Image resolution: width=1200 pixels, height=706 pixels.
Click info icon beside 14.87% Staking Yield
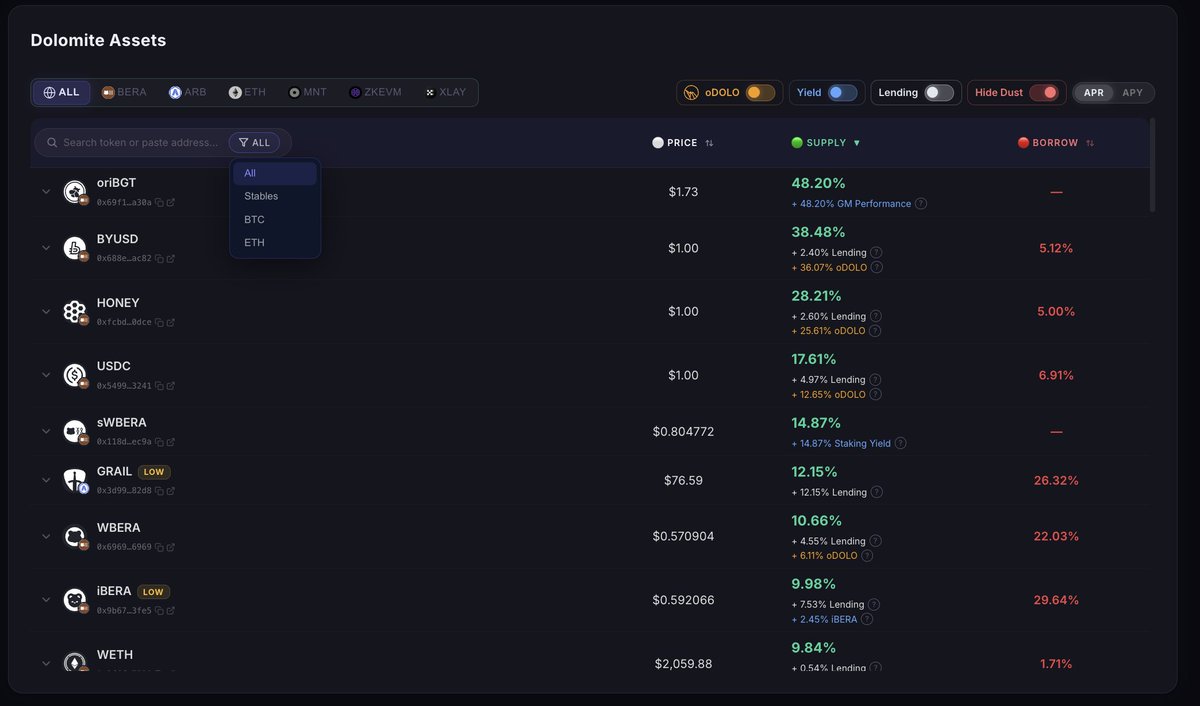pyautogui.click(x=900, y=443)
